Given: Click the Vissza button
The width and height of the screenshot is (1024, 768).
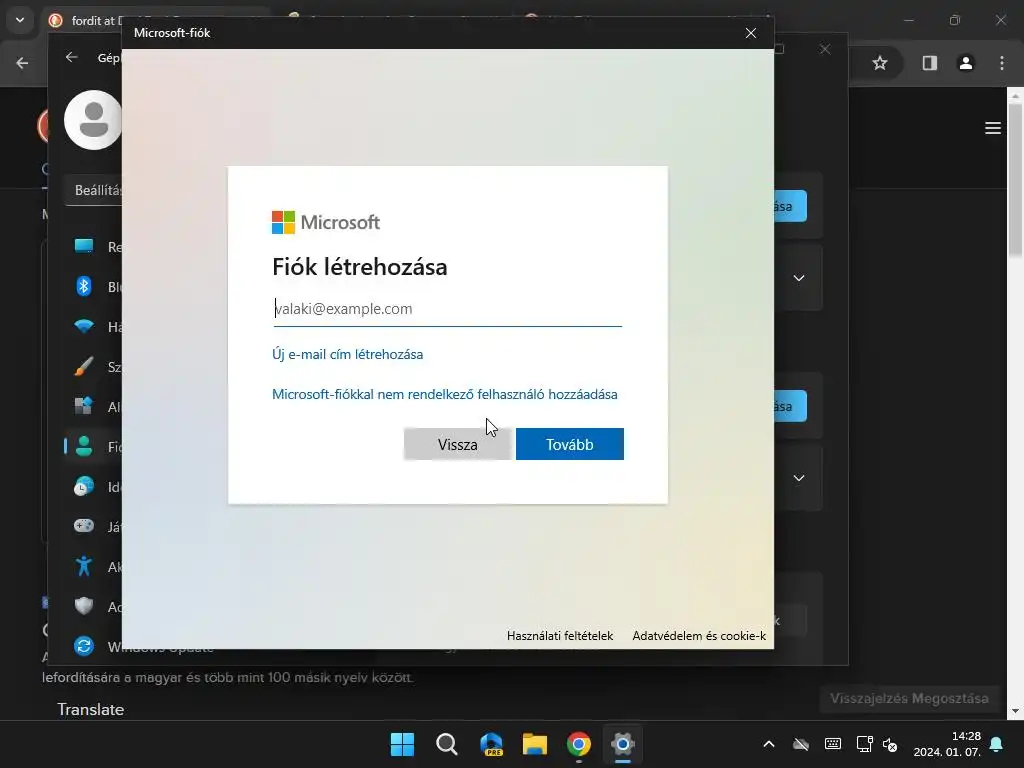Looking at the screenshot, I should tap(457, 444).
